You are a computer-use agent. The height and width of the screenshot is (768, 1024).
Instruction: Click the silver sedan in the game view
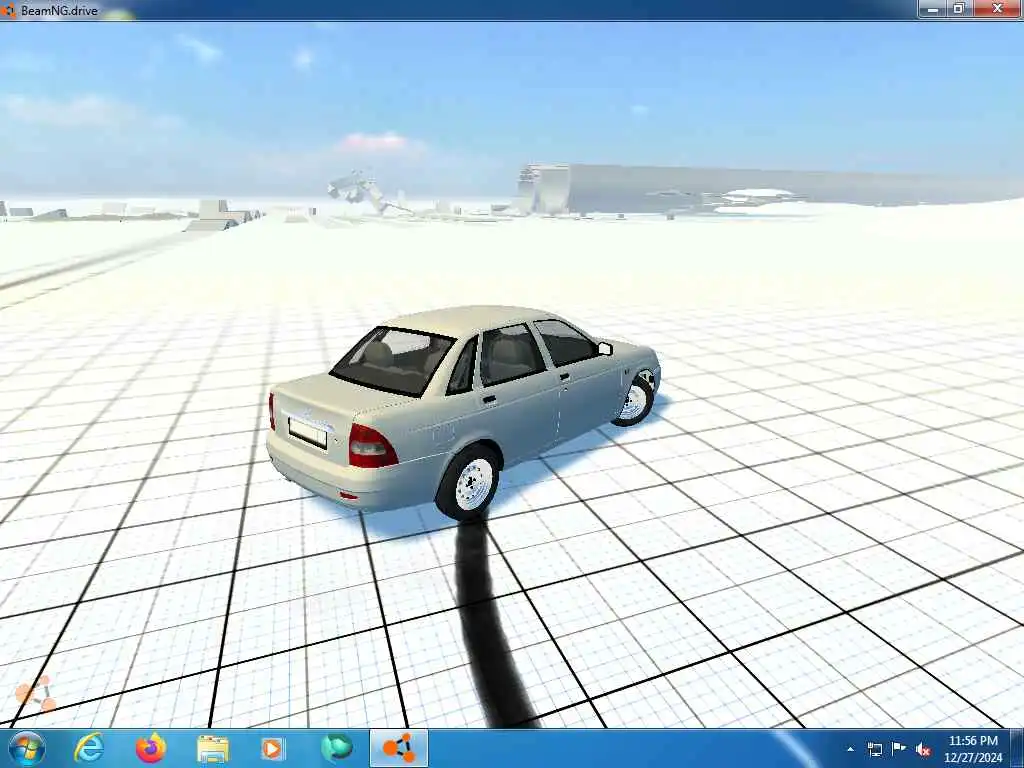tap(463, 411)
